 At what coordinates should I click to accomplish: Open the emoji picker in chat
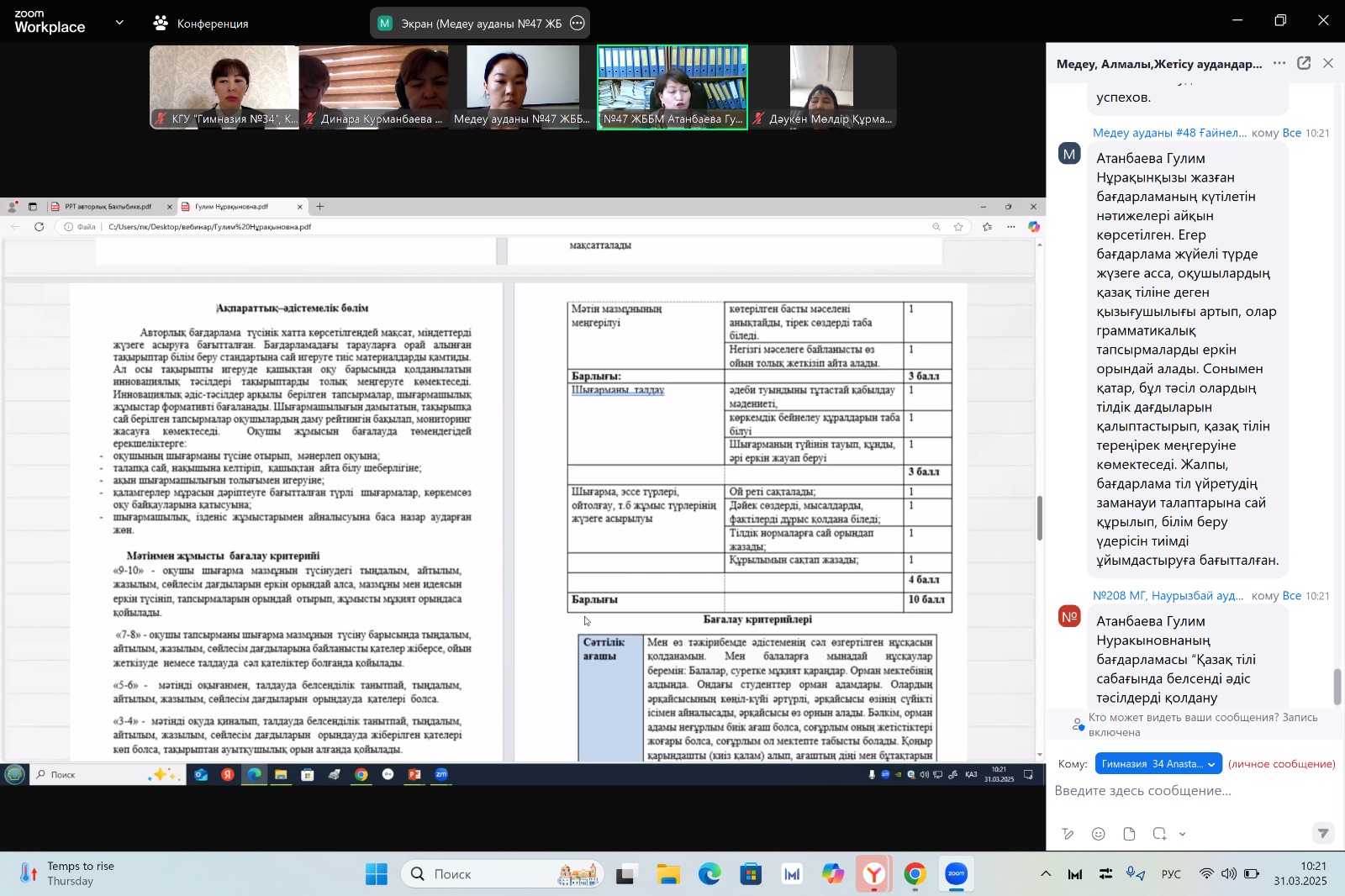pyautogui.click(x=1098, y=834)
